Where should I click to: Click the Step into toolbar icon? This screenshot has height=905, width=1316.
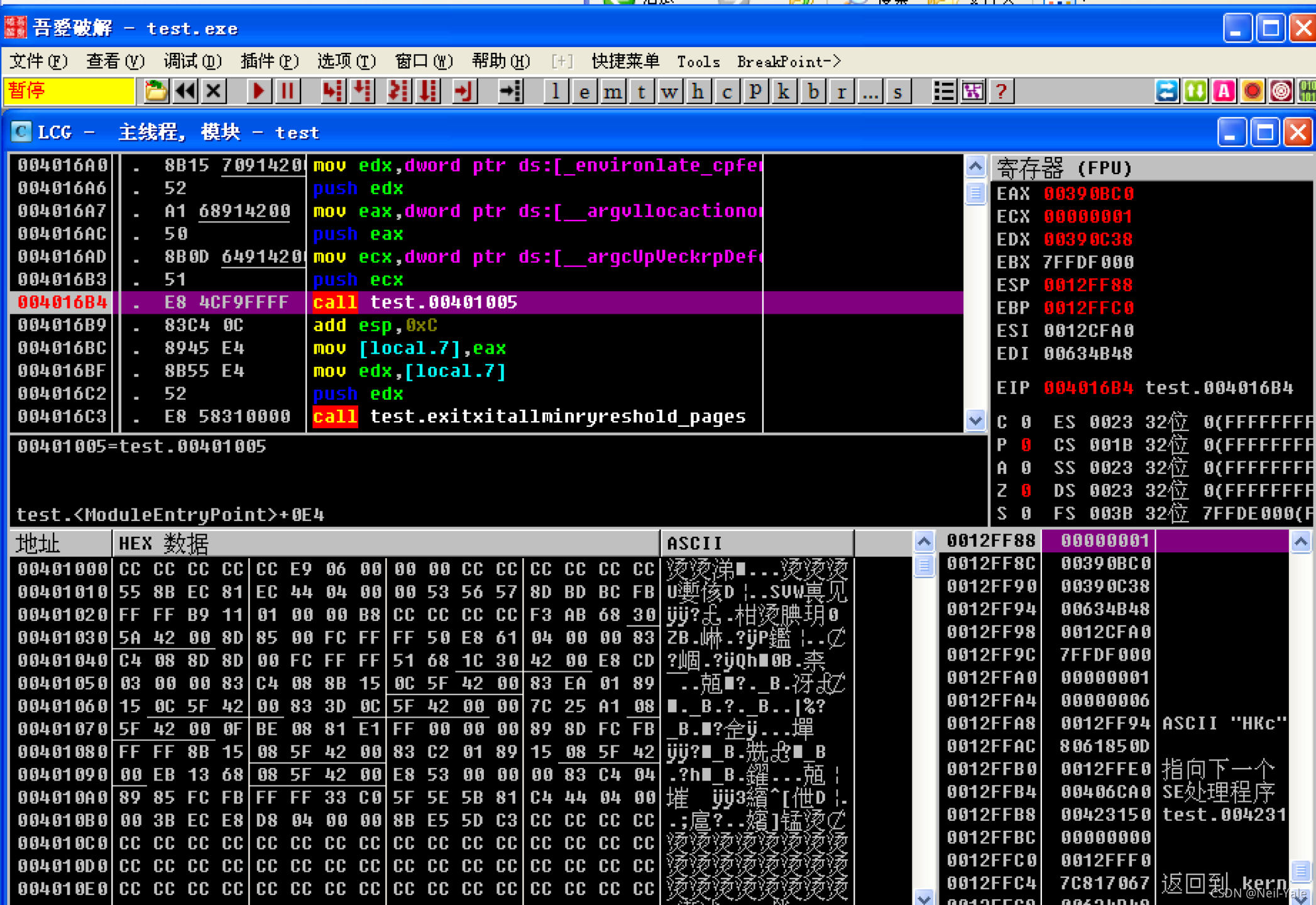(333, 92)
